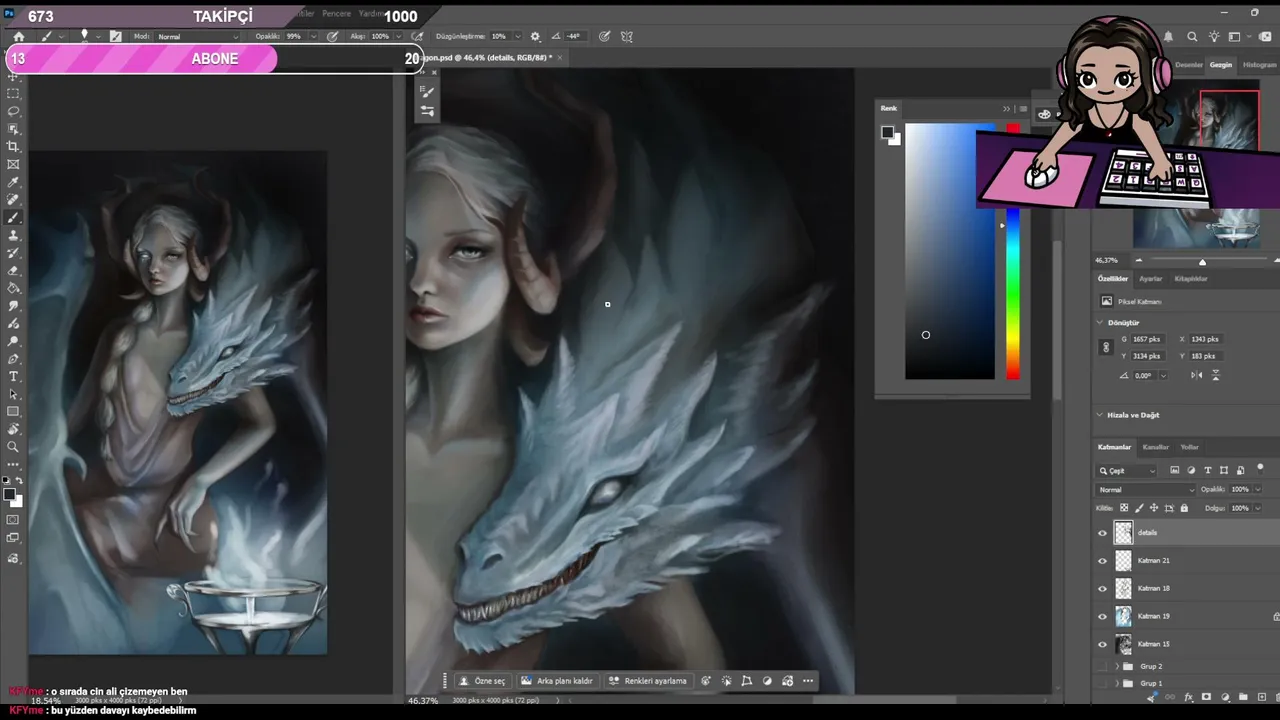
Task: Hide the Katman 19 layer
Action: point(1103,617)
